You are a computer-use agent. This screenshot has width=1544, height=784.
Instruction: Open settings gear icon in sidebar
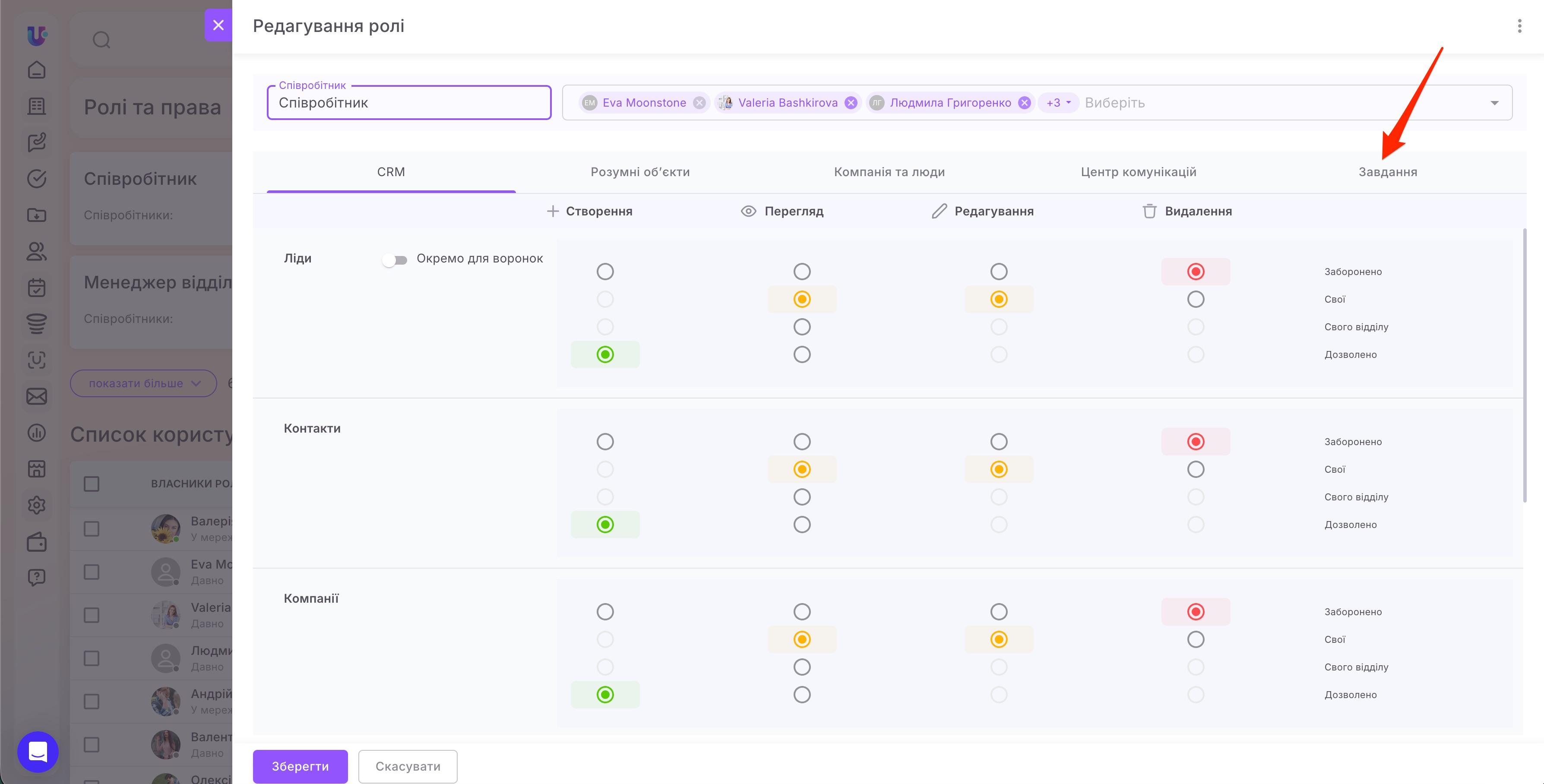point(37,505)
